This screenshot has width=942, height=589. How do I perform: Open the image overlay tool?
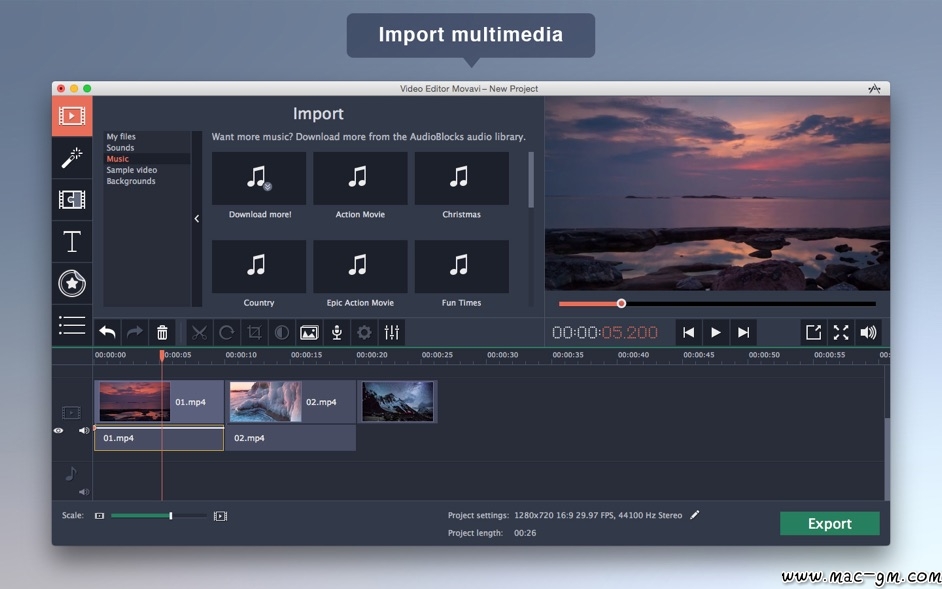[309, 332]
